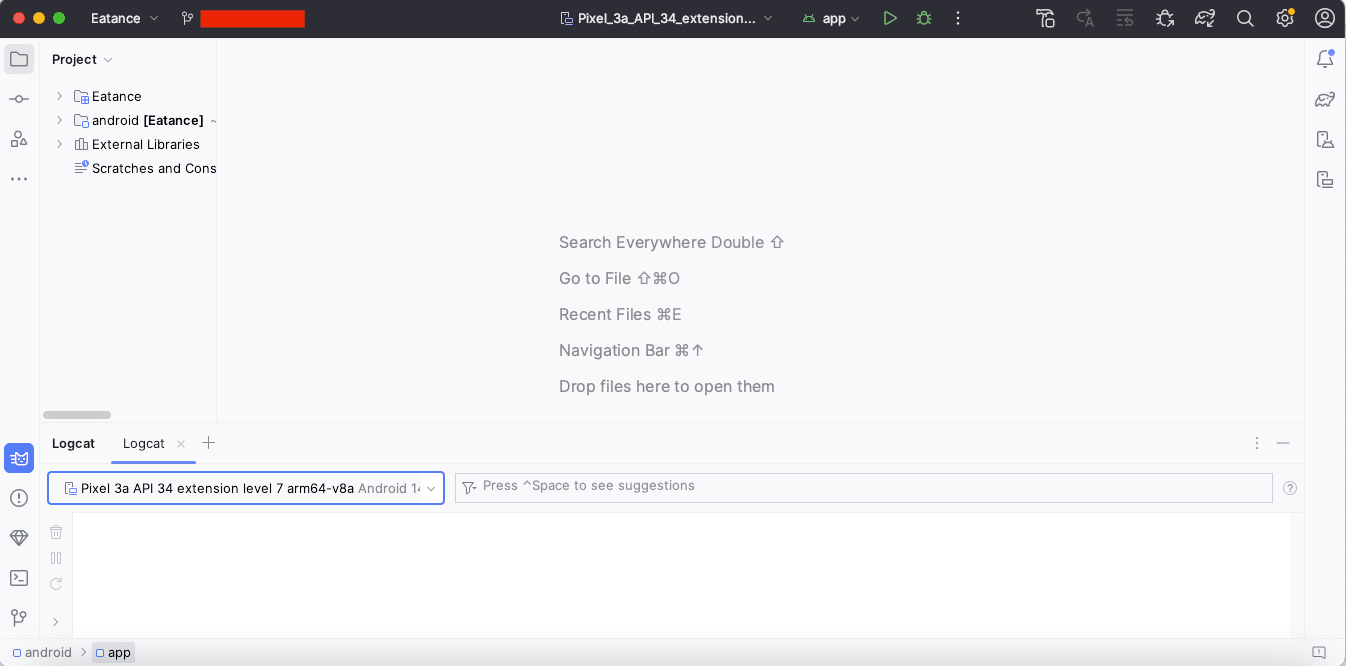Open the Terminal tool window
This screenshot has width=1346, height=666.
tap(19, 578)
